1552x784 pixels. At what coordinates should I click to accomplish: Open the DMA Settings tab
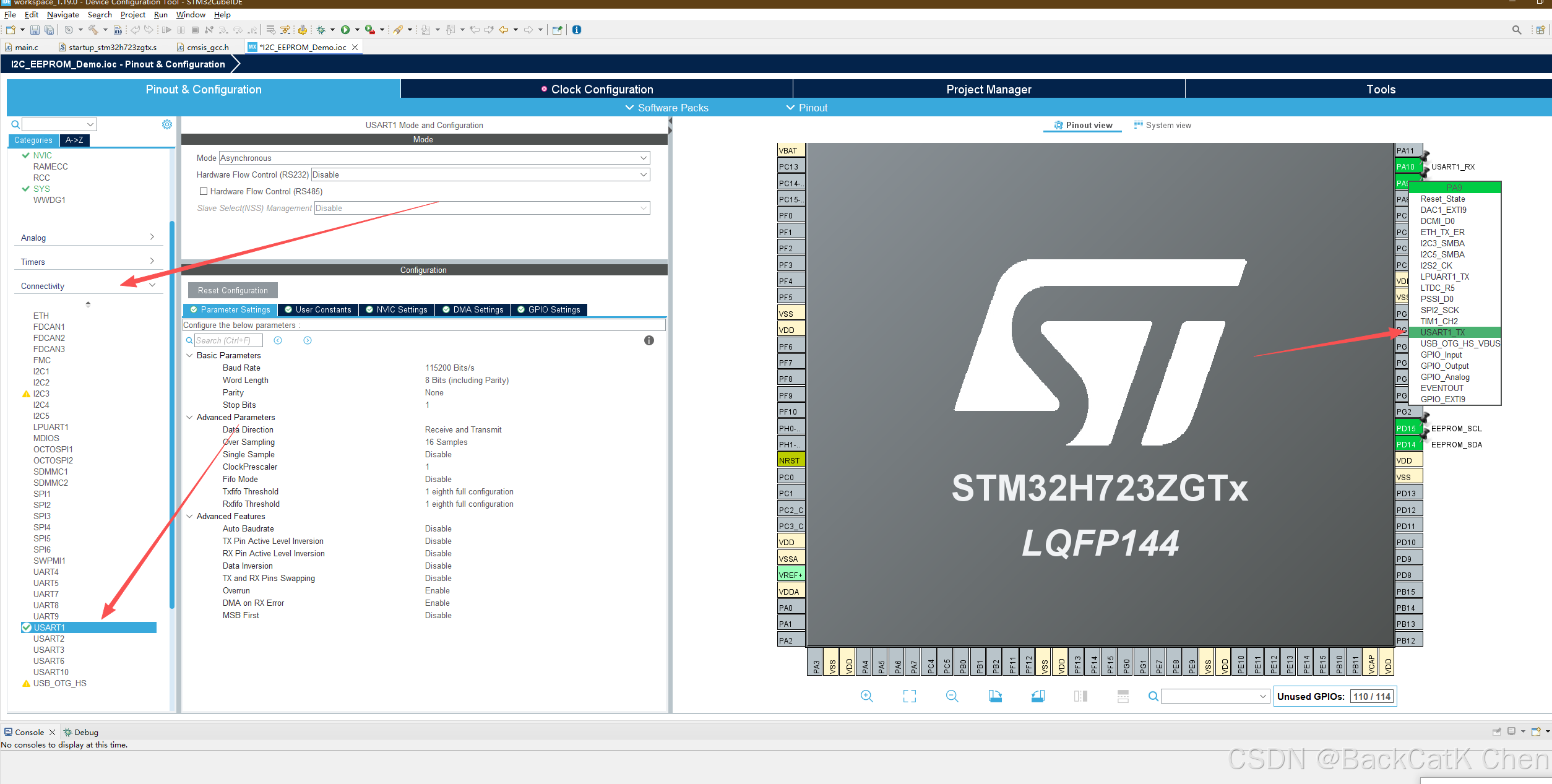473,309
